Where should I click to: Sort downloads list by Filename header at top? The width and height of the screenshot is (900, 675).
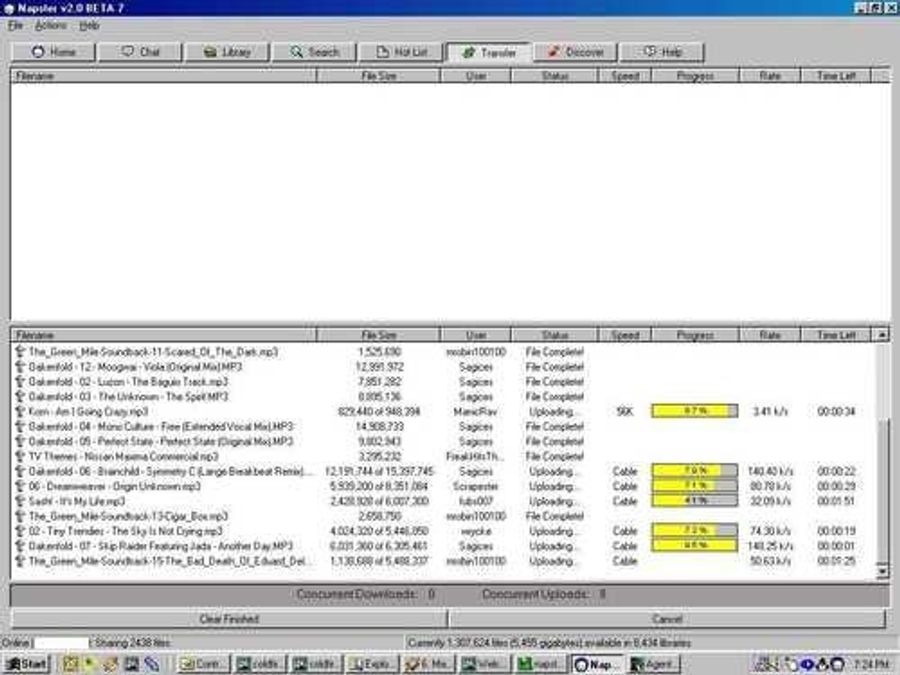tap(164, 76)
